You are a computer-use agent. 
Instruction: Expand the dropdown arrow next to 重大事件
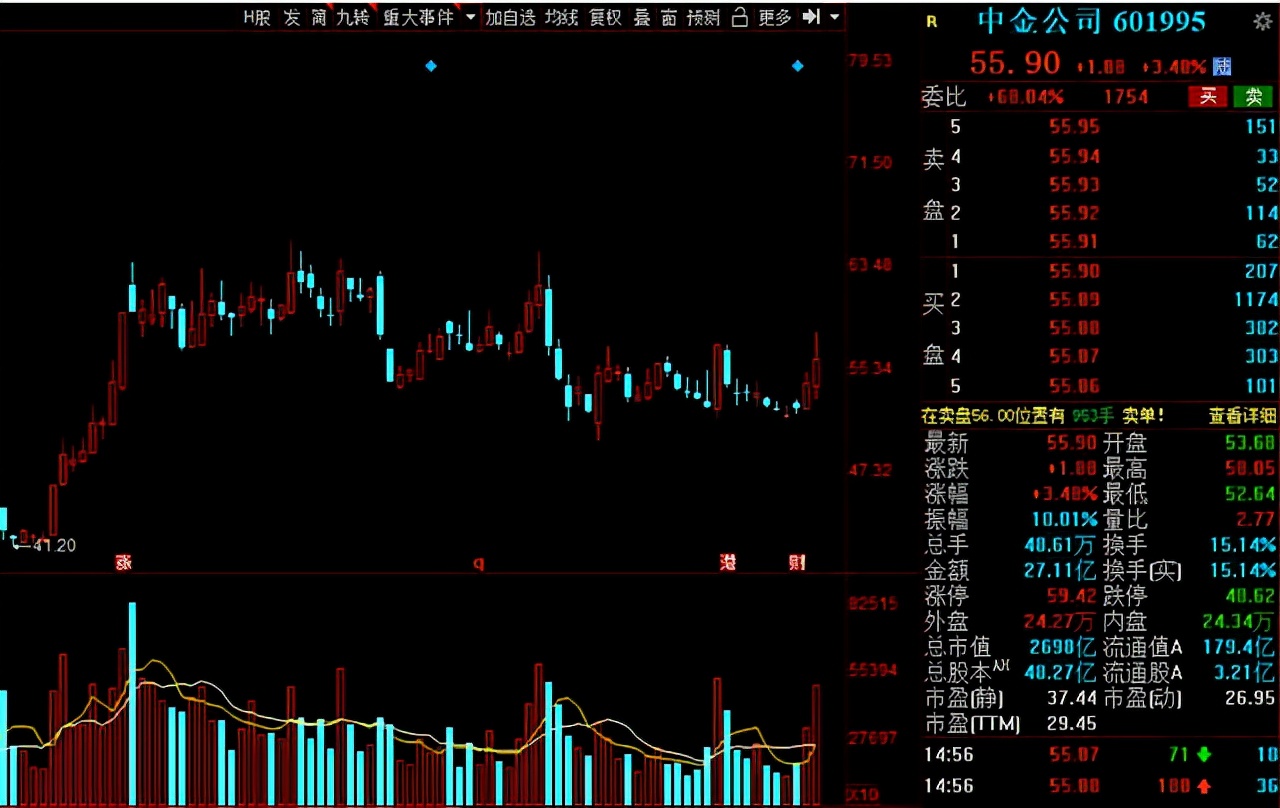[471, 17]
